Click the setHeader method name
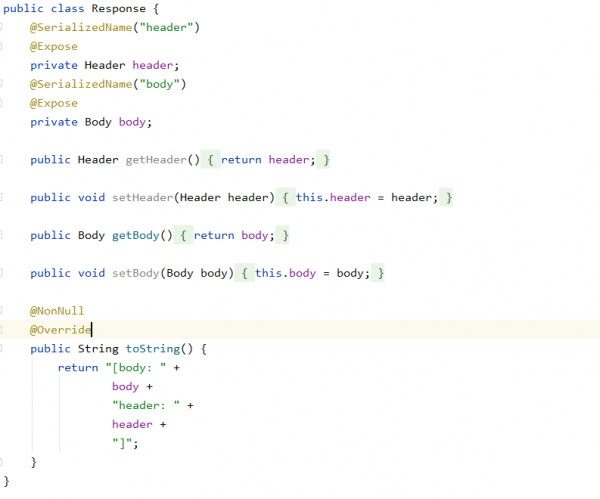Viewport: 600px width, 499px height. [142, 197]
